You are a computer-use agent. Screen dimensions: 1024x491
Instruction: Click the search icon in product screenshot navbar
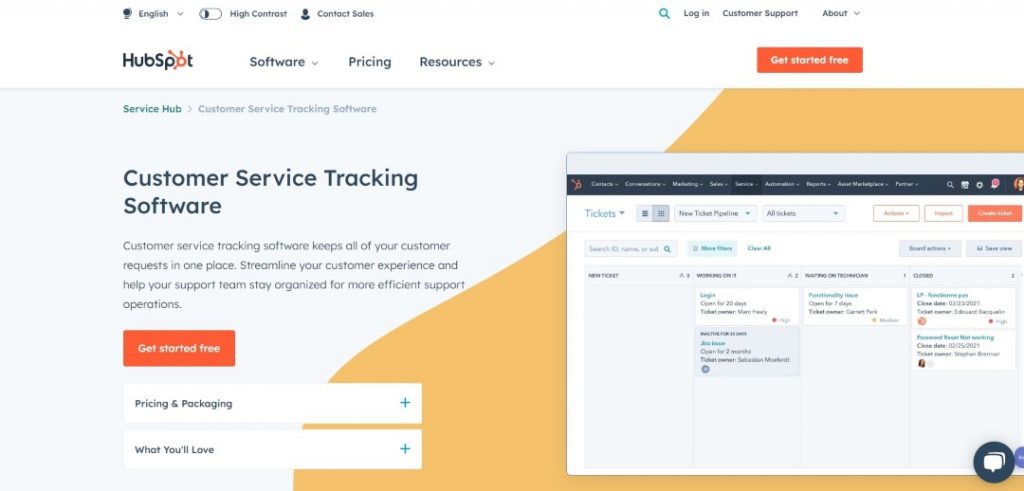pos(950,185)
